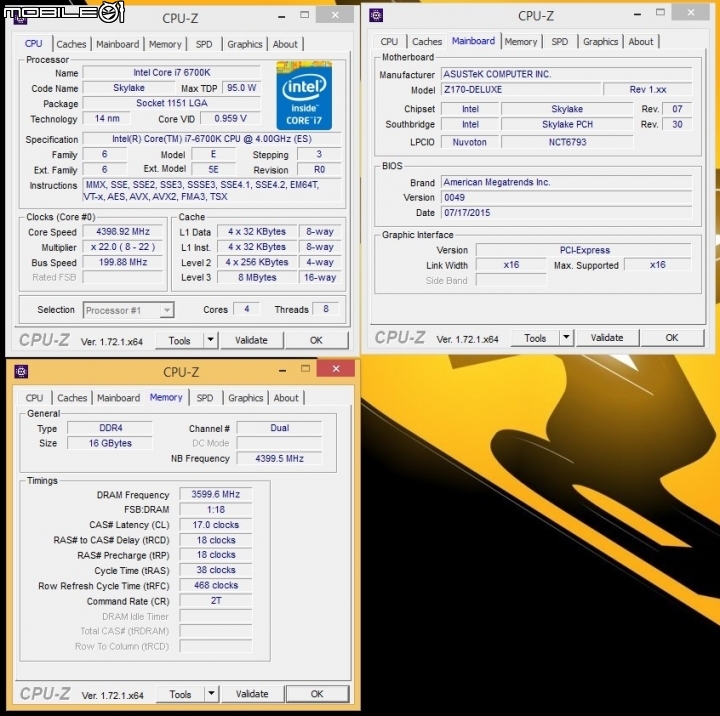Click Tools button in Memory window
720x716 pixels.
[x=180, y=693]
